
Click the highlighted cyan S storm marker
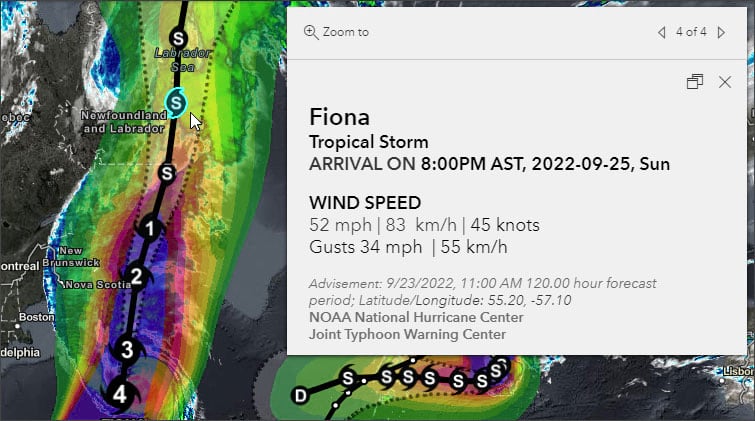[176, 101]
